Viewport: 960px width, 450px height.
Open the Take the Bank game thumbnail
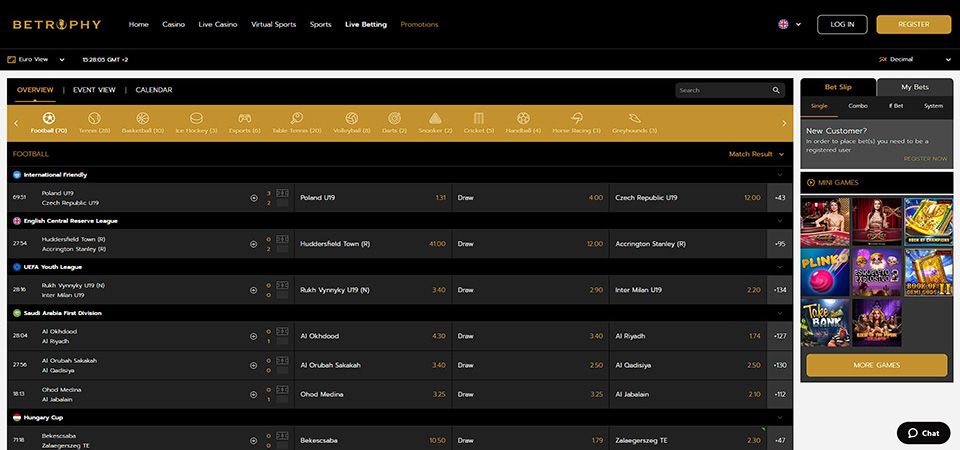point(825,323)
